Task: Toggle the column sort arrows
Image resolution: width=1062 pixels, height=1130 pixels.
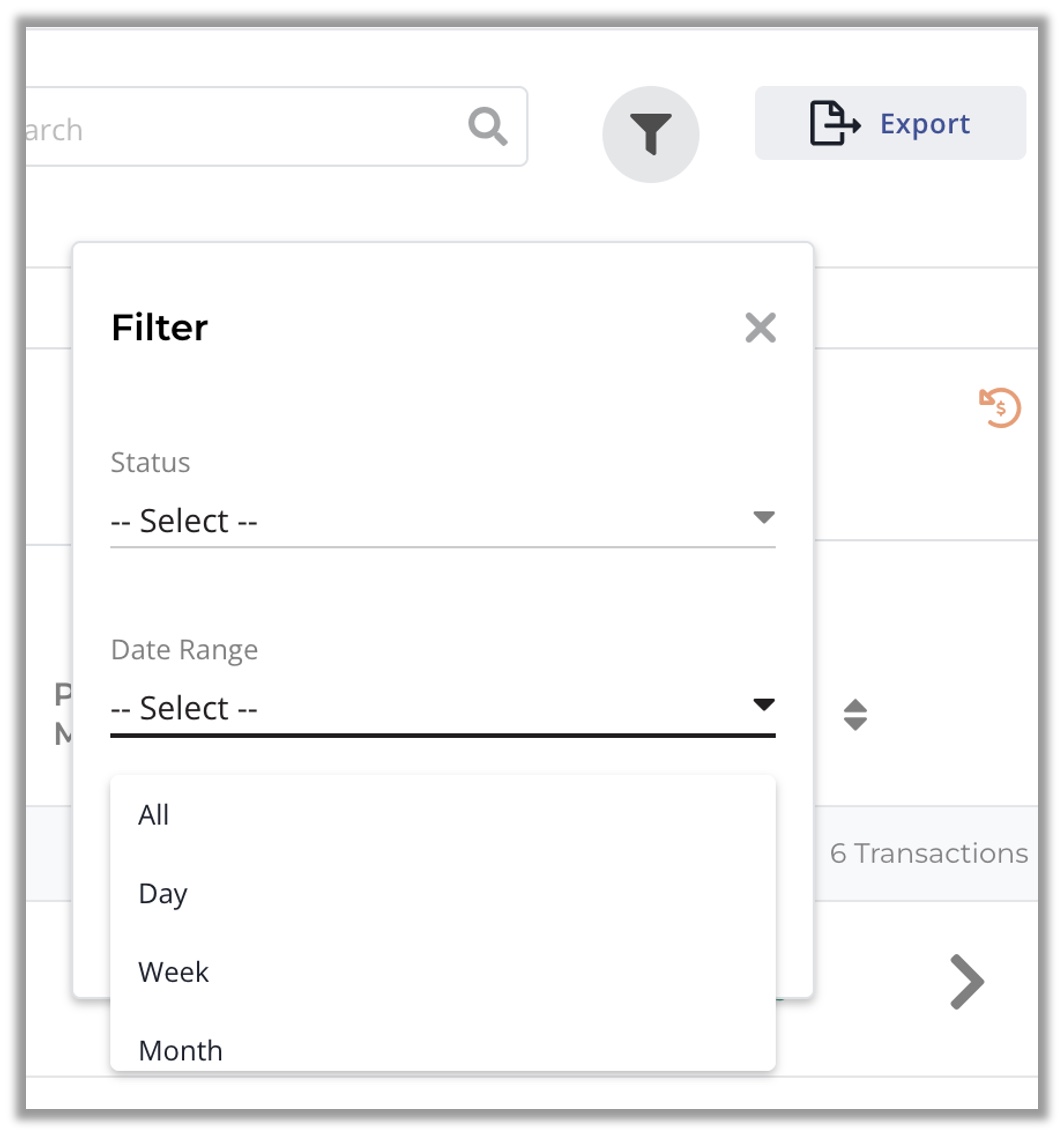Action: (x=855, y=715)
